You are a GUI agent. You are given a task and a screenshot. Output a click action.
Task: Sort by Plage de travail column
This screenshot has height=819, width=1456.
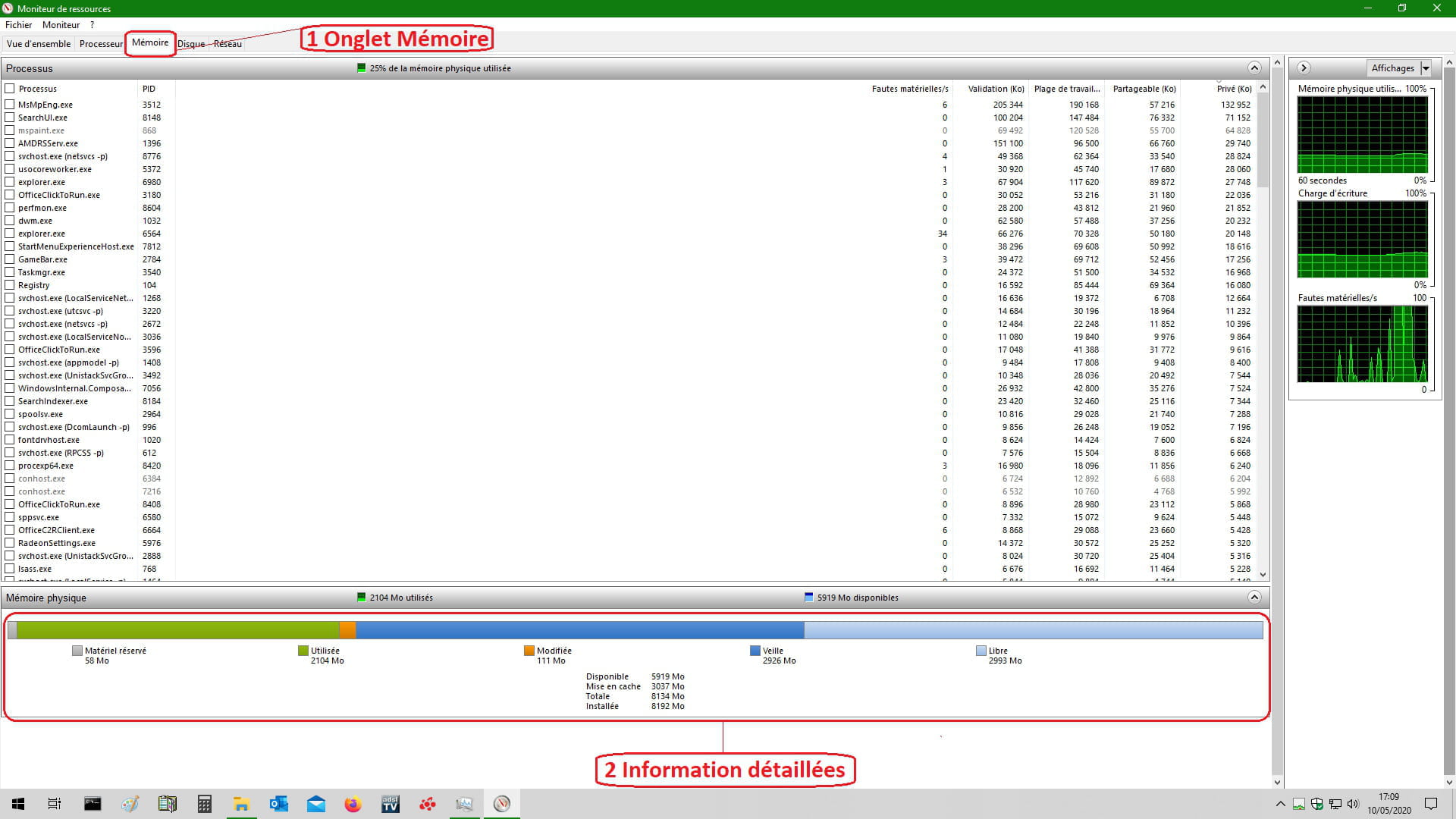1067,89
